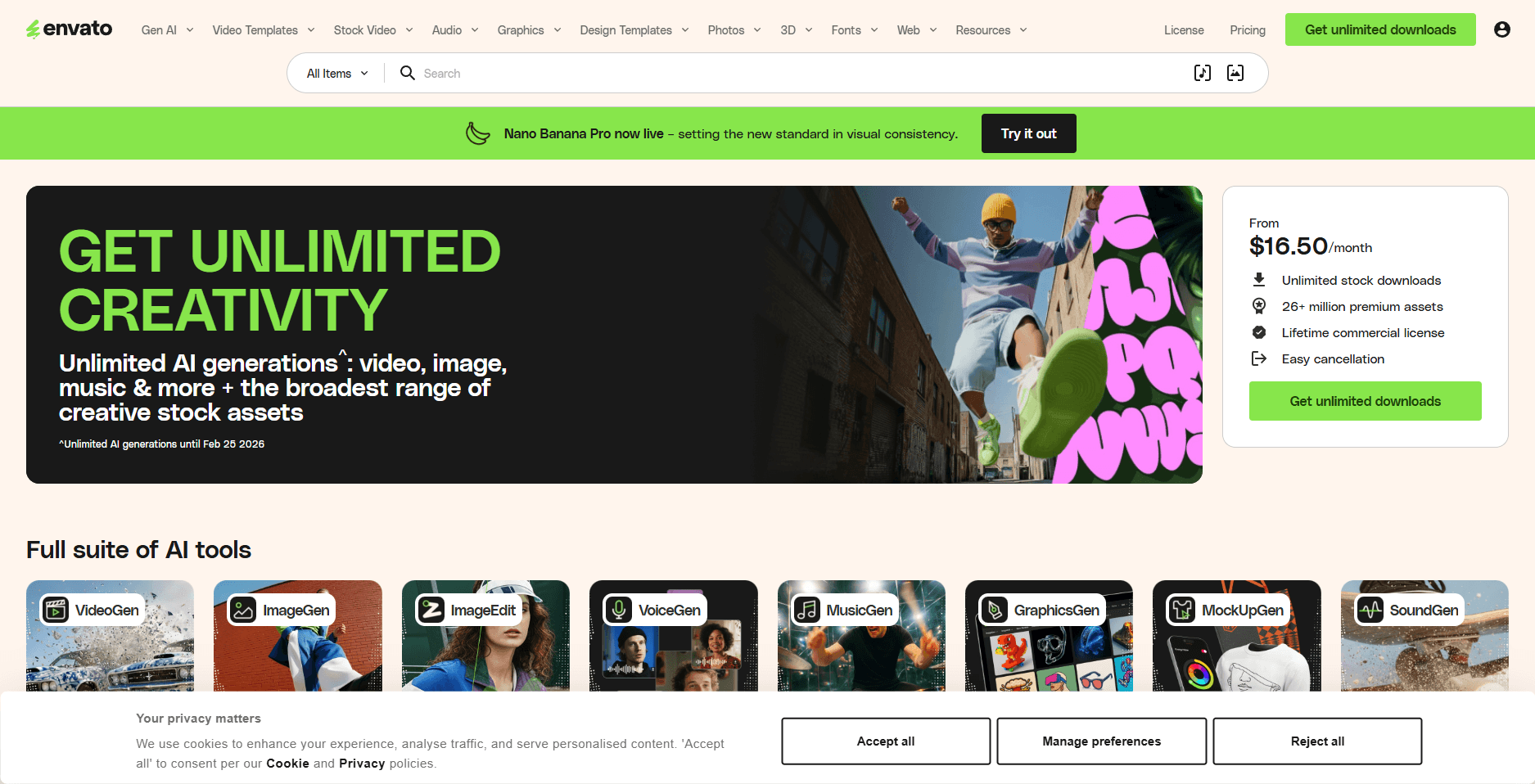This screenshot has height=784, width=1535.
Task: Click the banana icon in banner
Action: (478, 133)
